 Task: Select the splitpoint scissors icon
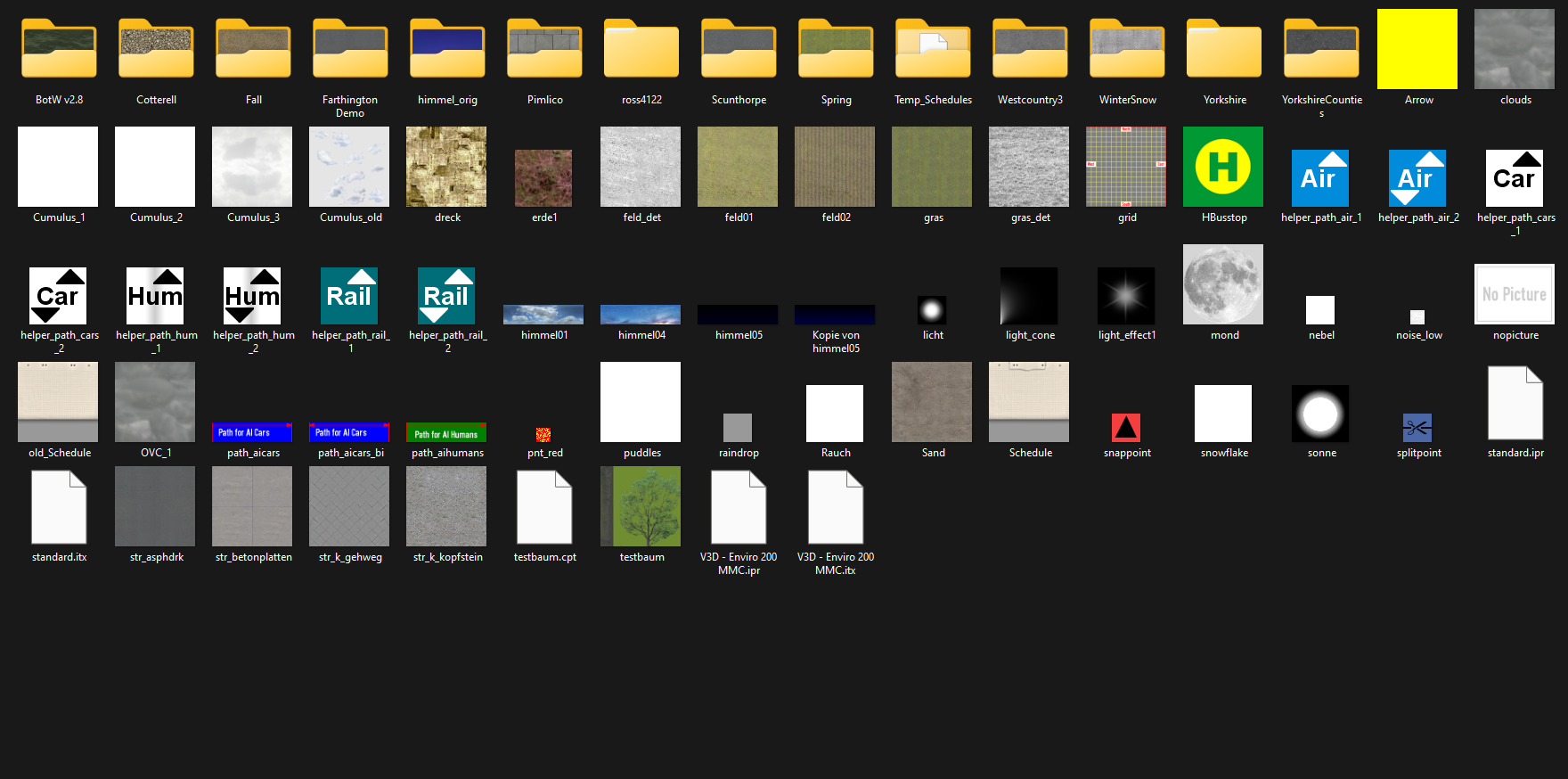pos(1417,428)
